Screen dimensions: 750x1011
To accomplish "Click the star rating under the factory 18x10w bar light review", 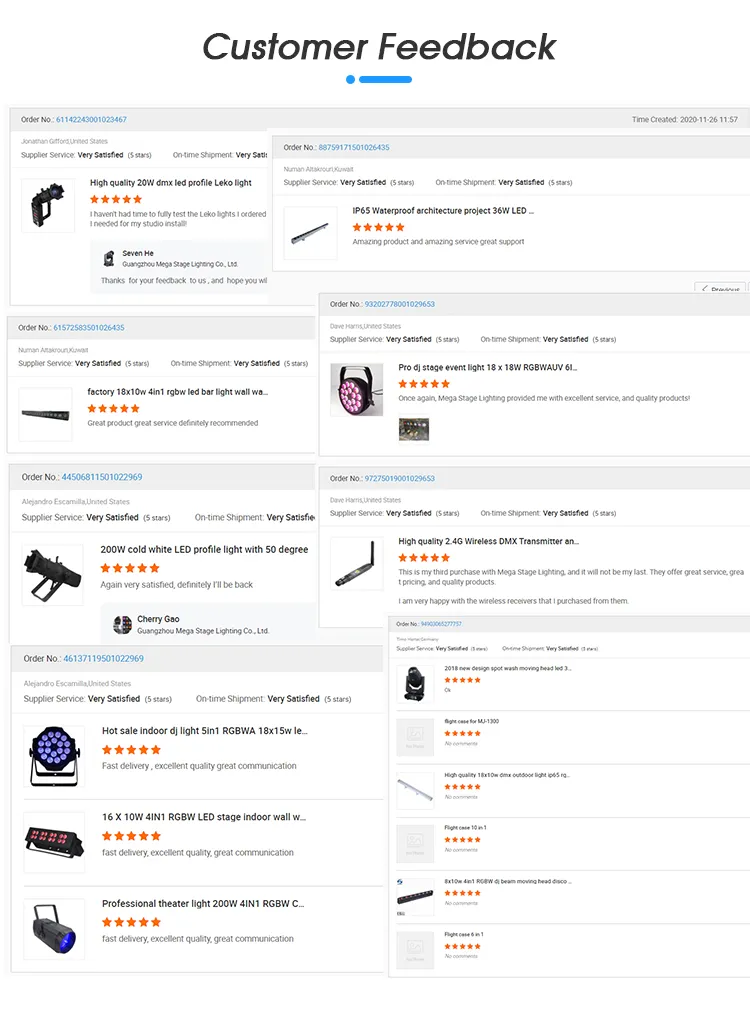I will (x=114, y=407).
